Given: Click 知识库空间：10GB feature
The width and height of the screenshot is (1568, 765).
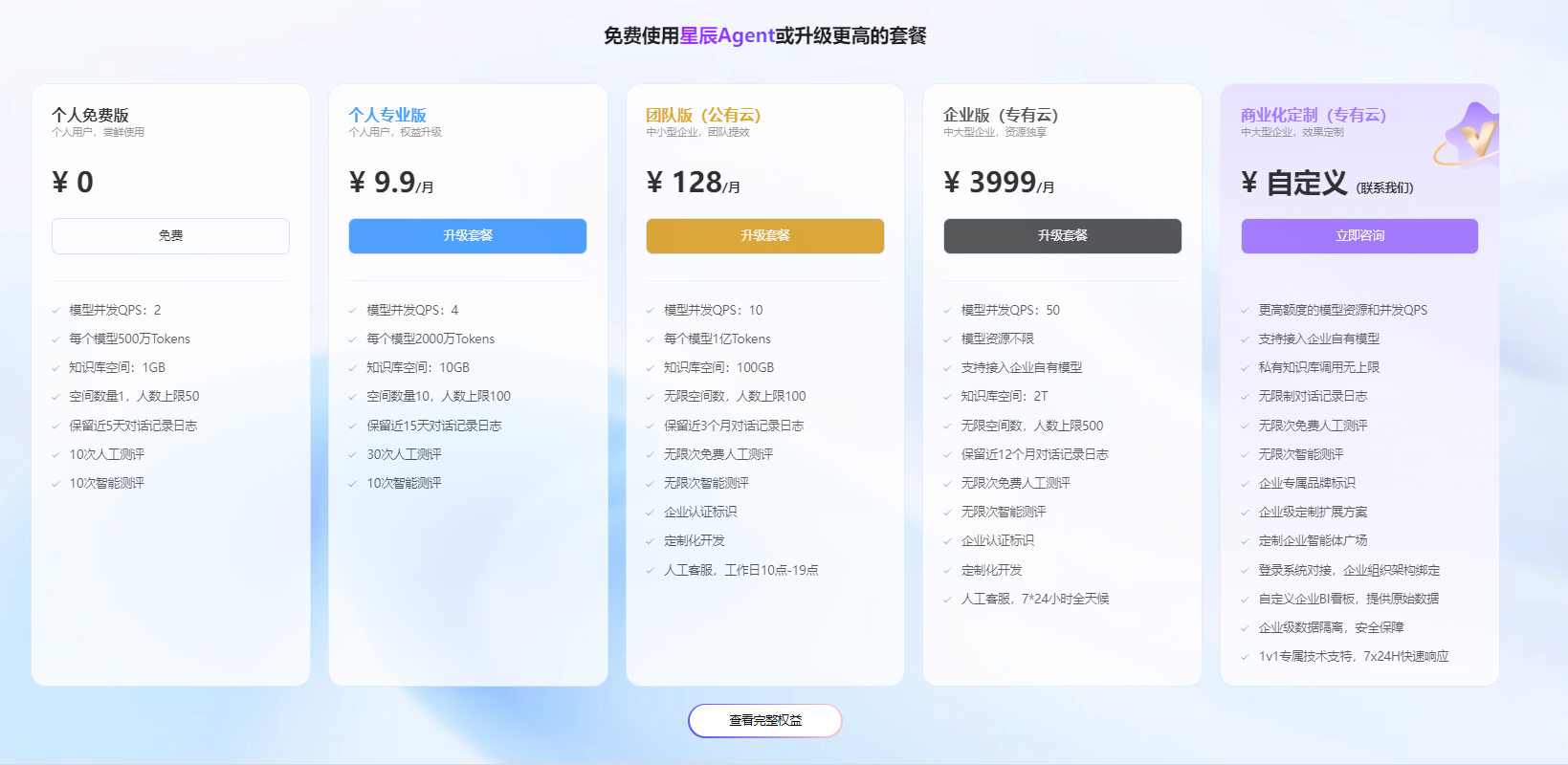Looking at the screenshot, I should tap(418, 367).
